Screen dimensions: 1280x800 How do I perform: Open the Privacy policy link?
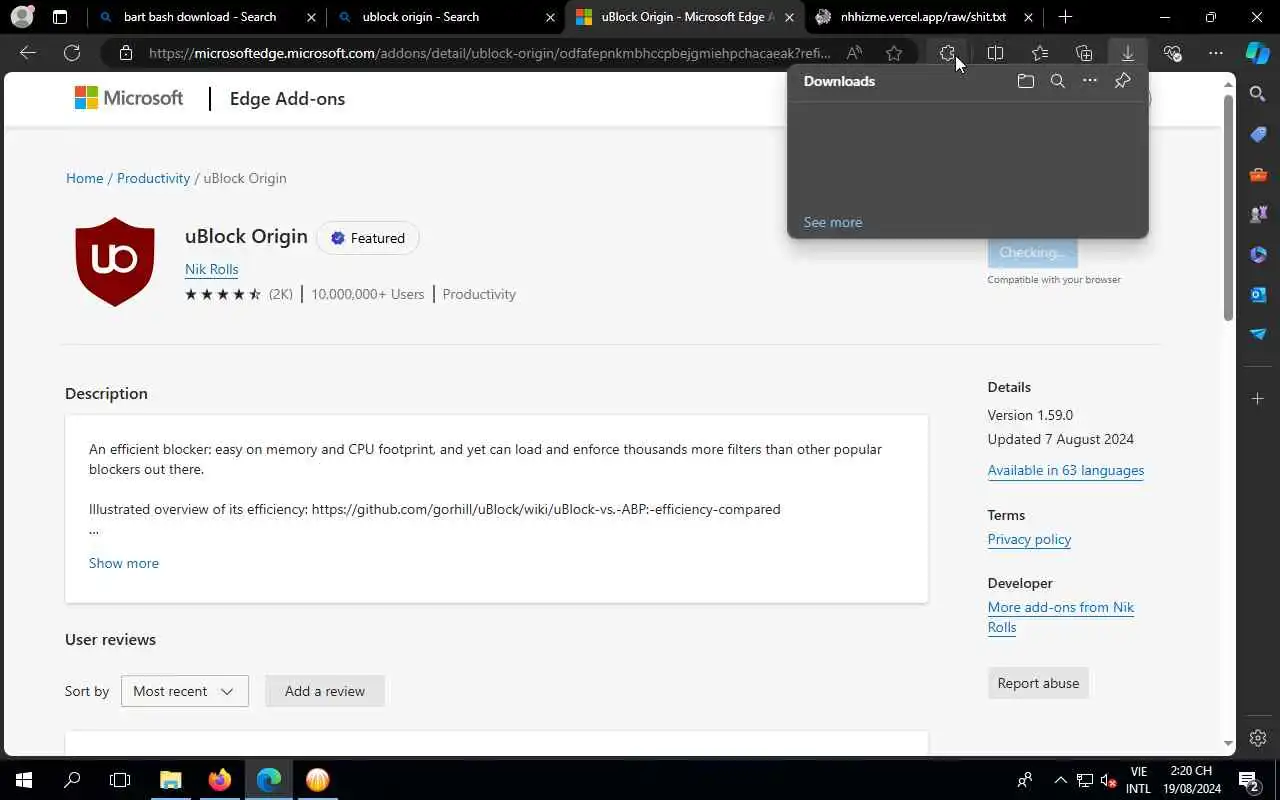pos(1029,539)
